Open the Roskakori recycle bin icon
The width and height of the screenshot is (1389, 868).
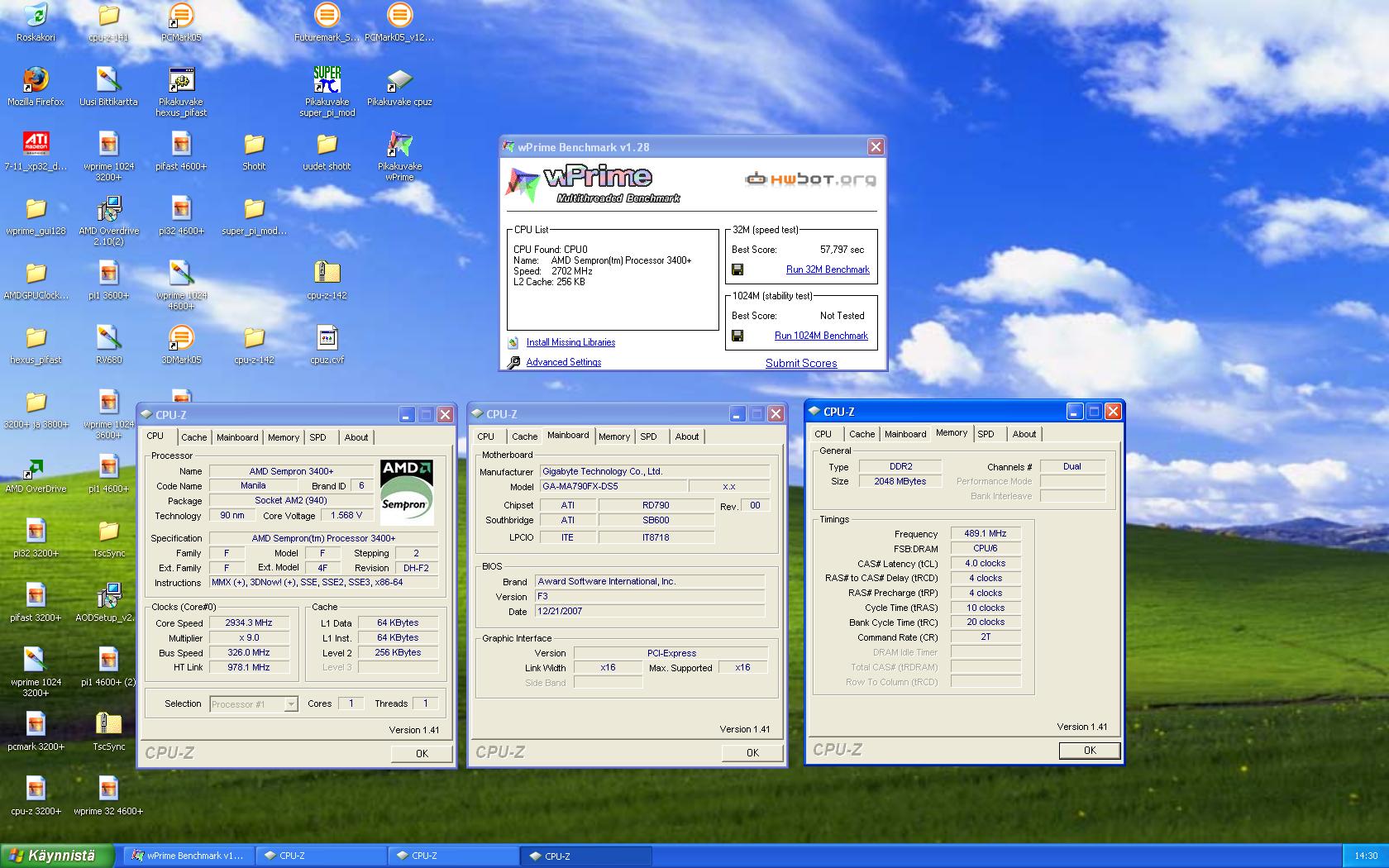36,16
